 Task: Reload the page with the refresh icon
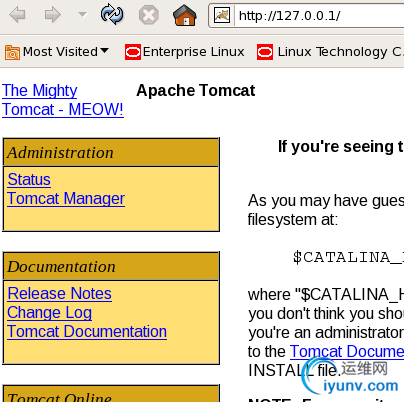tap(112, 14)
